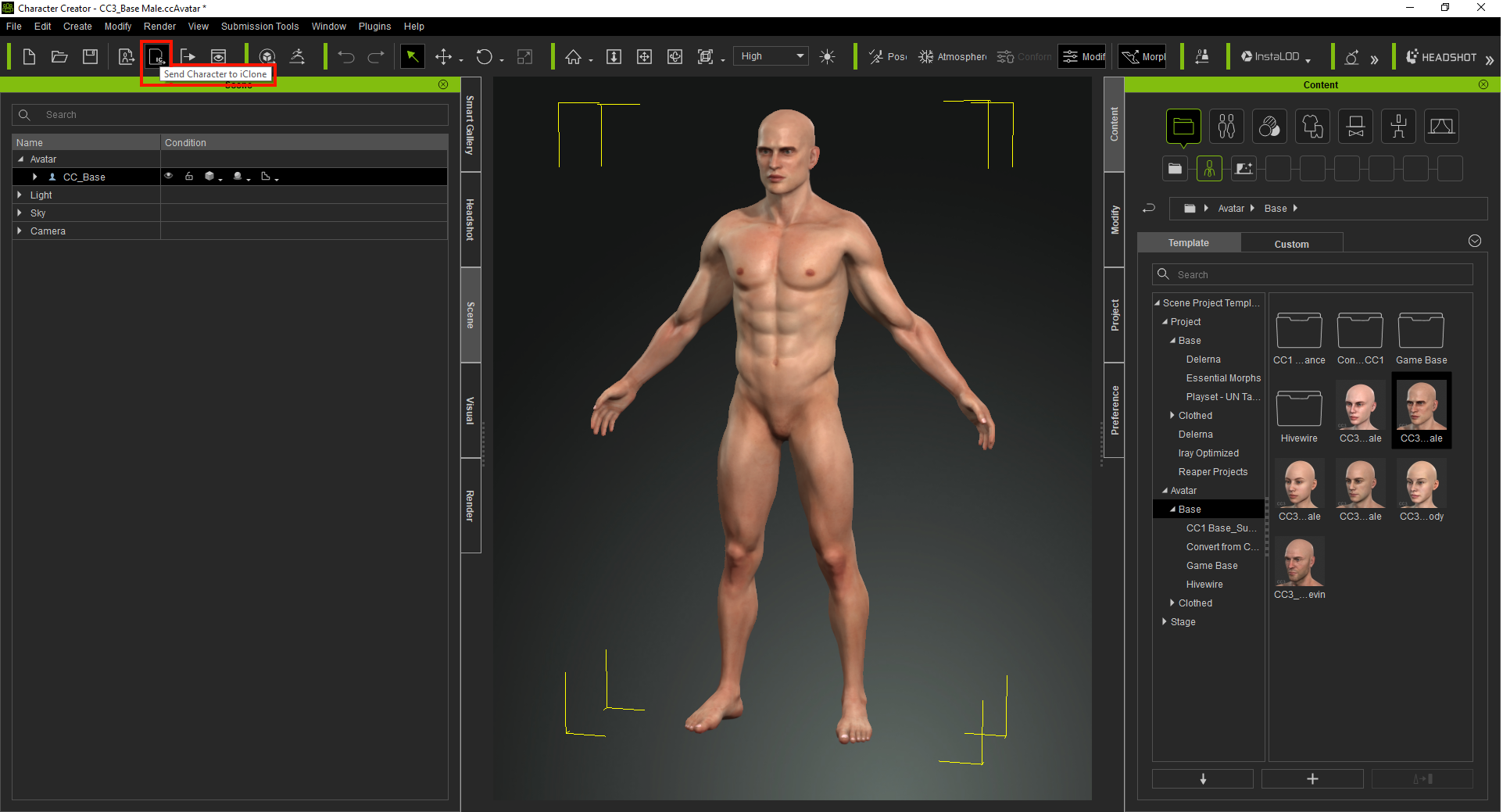Viewport: 1503px width, 812px height.
Task: Open the Headshot side tab
Action: click(x=471, y=220)
